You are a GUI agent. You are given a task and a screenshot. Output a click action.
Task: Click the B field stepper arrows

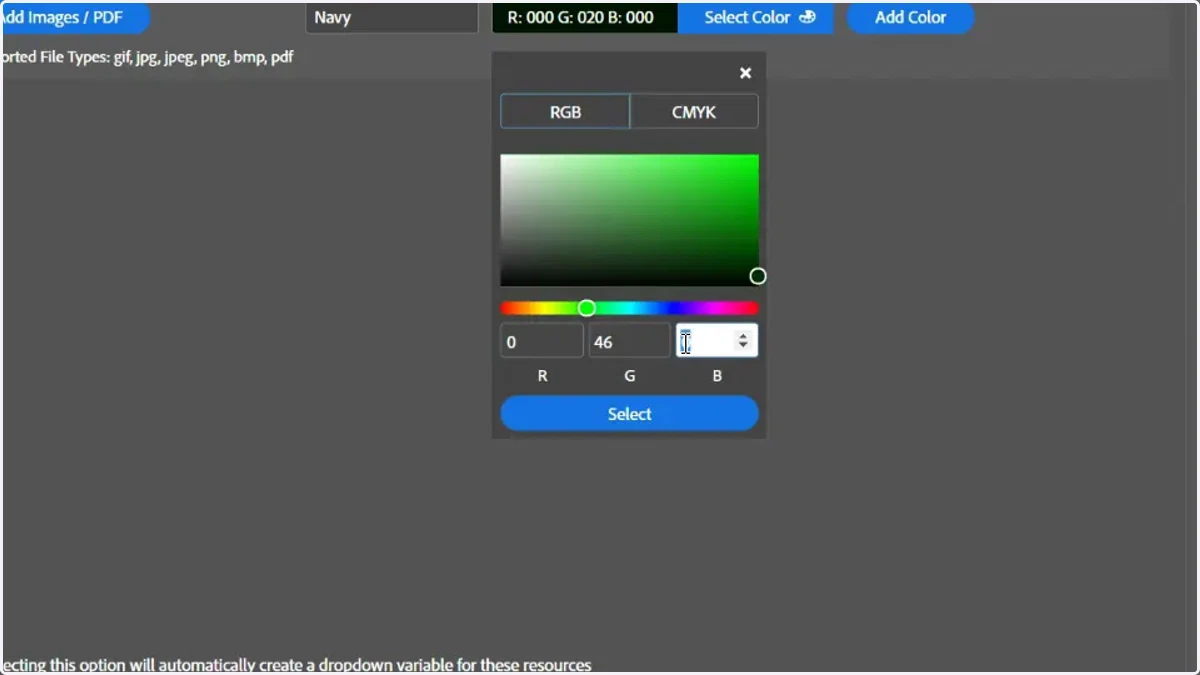742,341
